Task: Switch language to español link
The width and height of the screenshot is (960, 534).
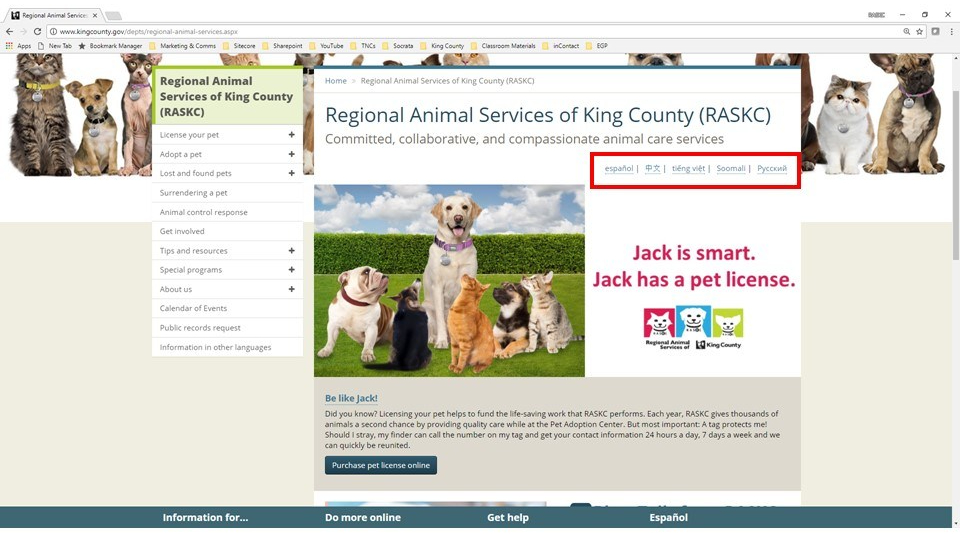Action: [618, 168]
